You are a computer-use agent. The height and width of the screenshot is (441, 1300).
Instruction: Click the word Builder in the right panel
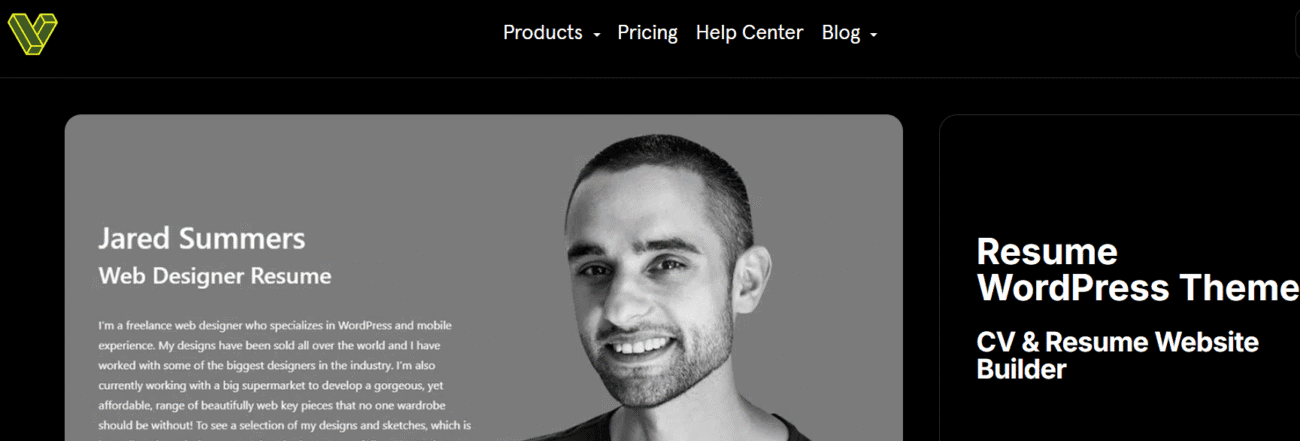(1021, 369)
